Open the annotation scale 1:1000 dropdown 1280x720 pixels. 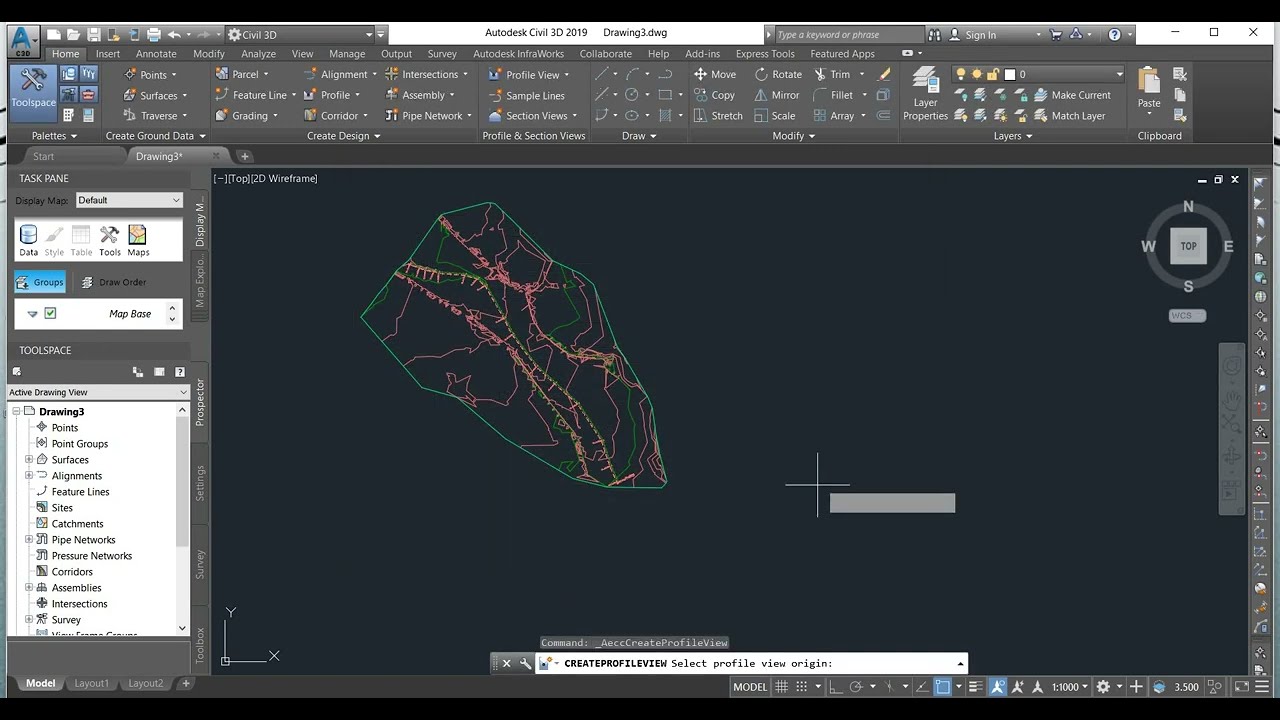click(1070, 687)
